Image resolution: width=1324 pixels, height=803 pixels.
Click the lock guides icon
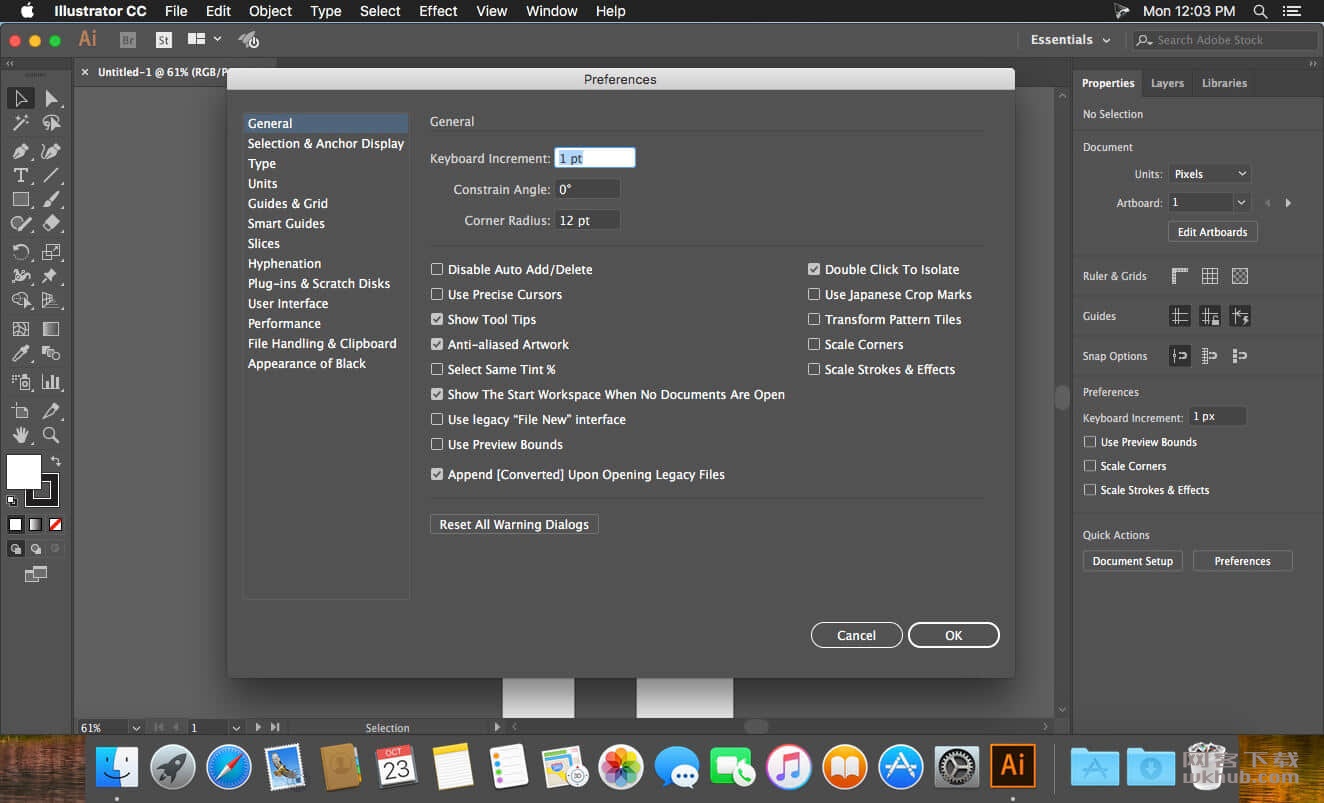click(1210, 316)
